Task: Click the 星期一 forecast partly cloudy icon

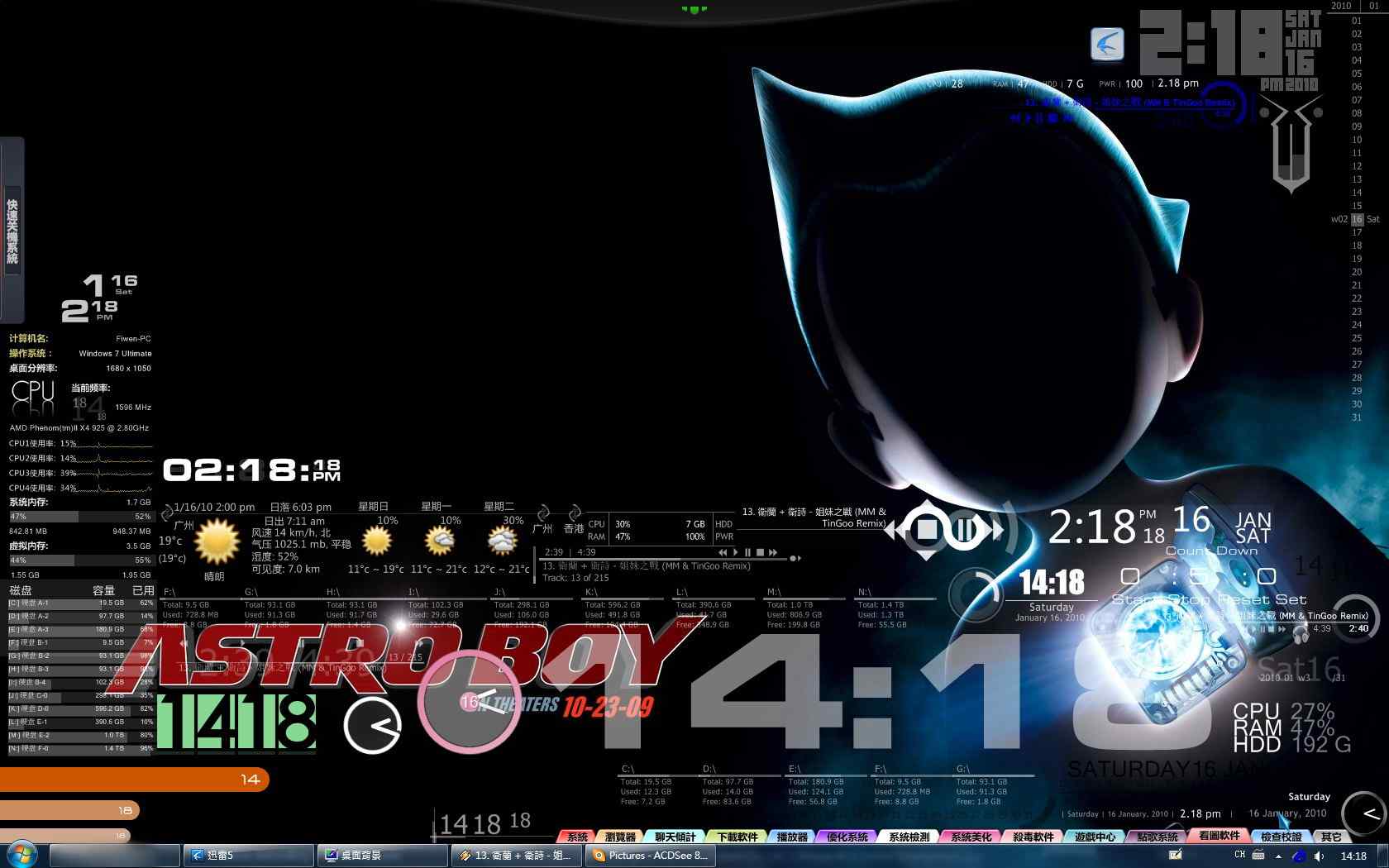Action: point(439,542)
